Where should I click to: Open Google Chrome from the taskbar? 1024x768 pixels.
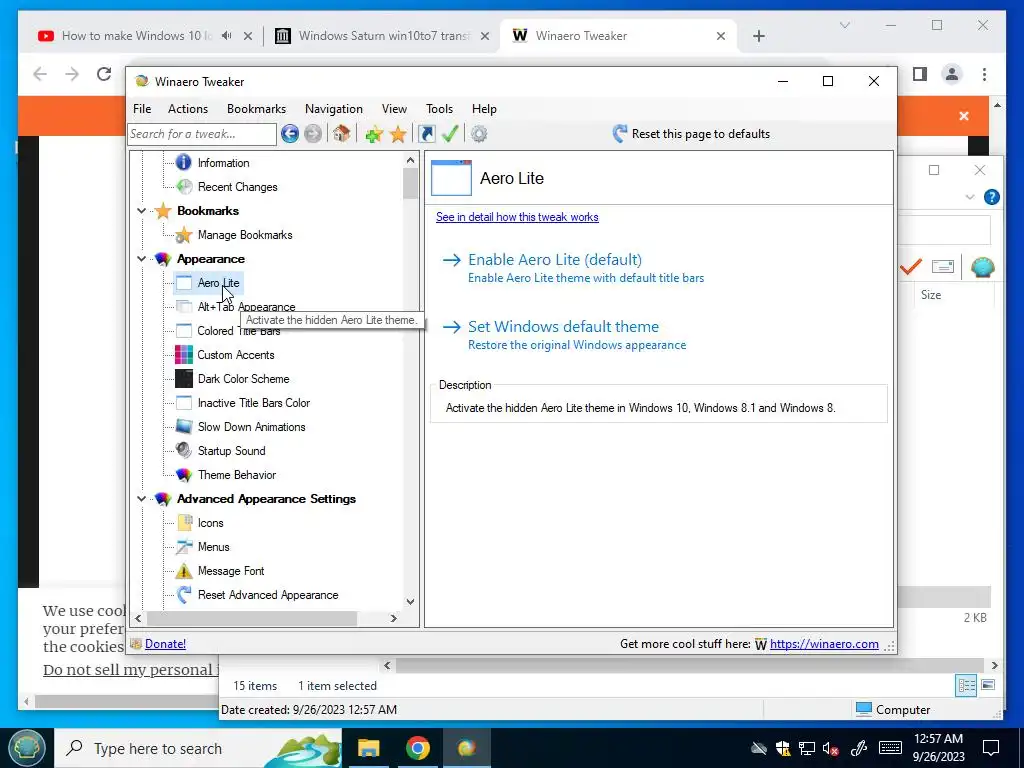pyautogui.click(x=417, y=748)
